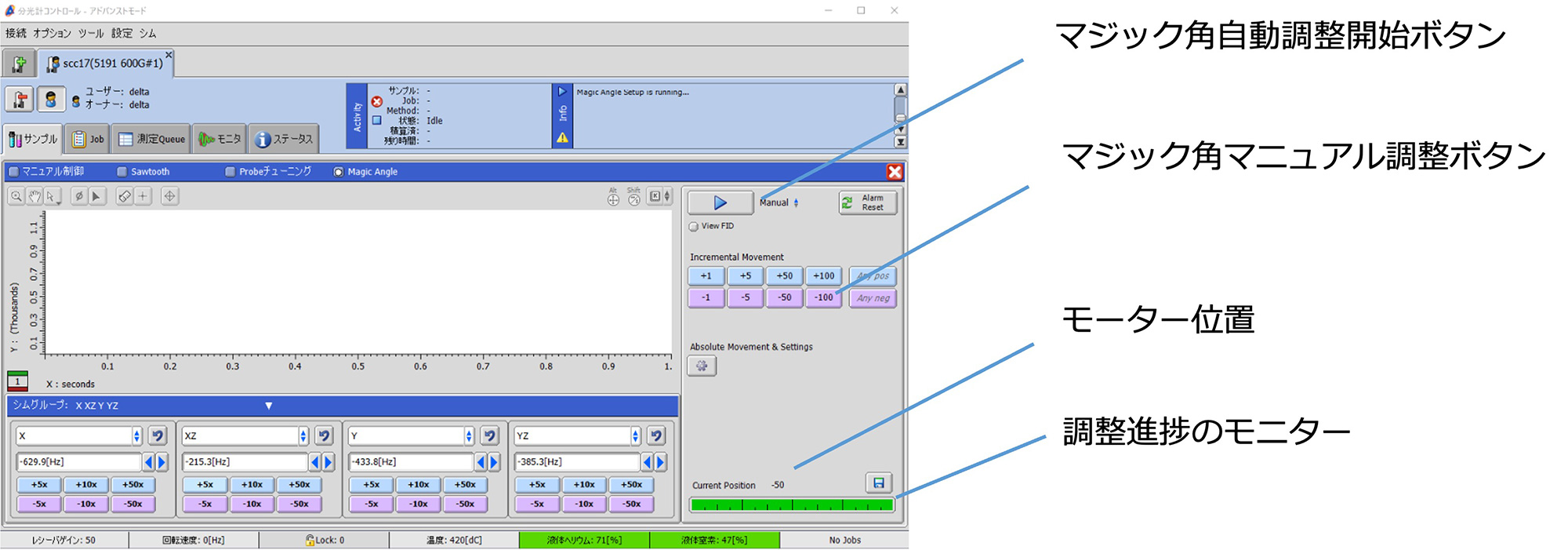
Task: Open the Absolute Movement settings gear
Action: tap(702, 366)
